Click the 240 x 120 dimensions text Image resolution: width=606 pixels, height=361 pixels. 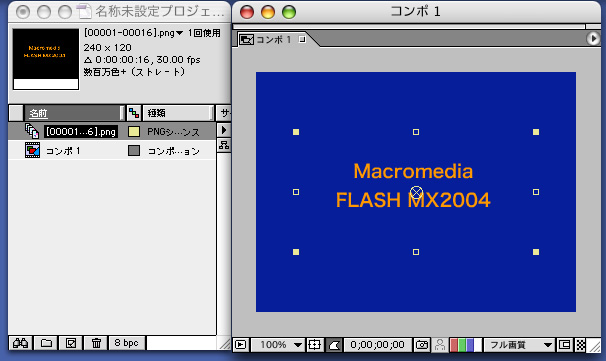coord(107,48)
